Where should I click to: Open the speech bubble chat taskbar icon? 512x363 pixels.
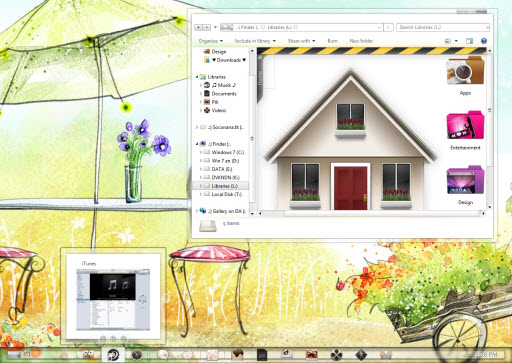point(163,355)
